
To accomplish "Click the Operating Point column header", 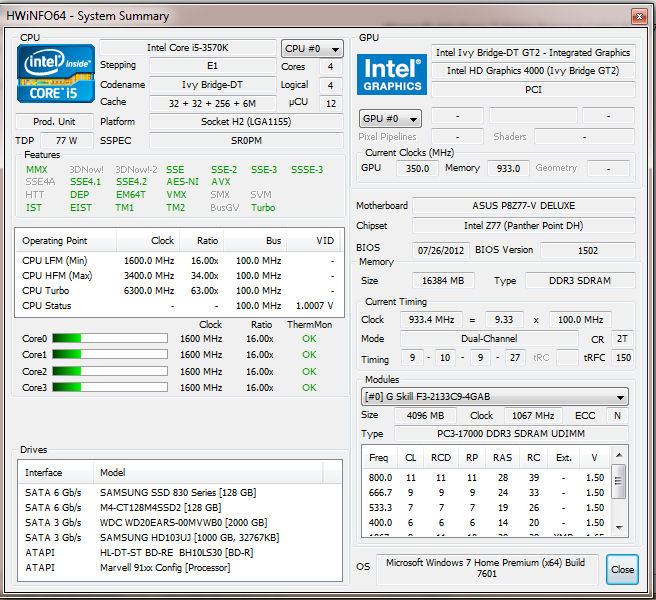I will pos(66,241).
